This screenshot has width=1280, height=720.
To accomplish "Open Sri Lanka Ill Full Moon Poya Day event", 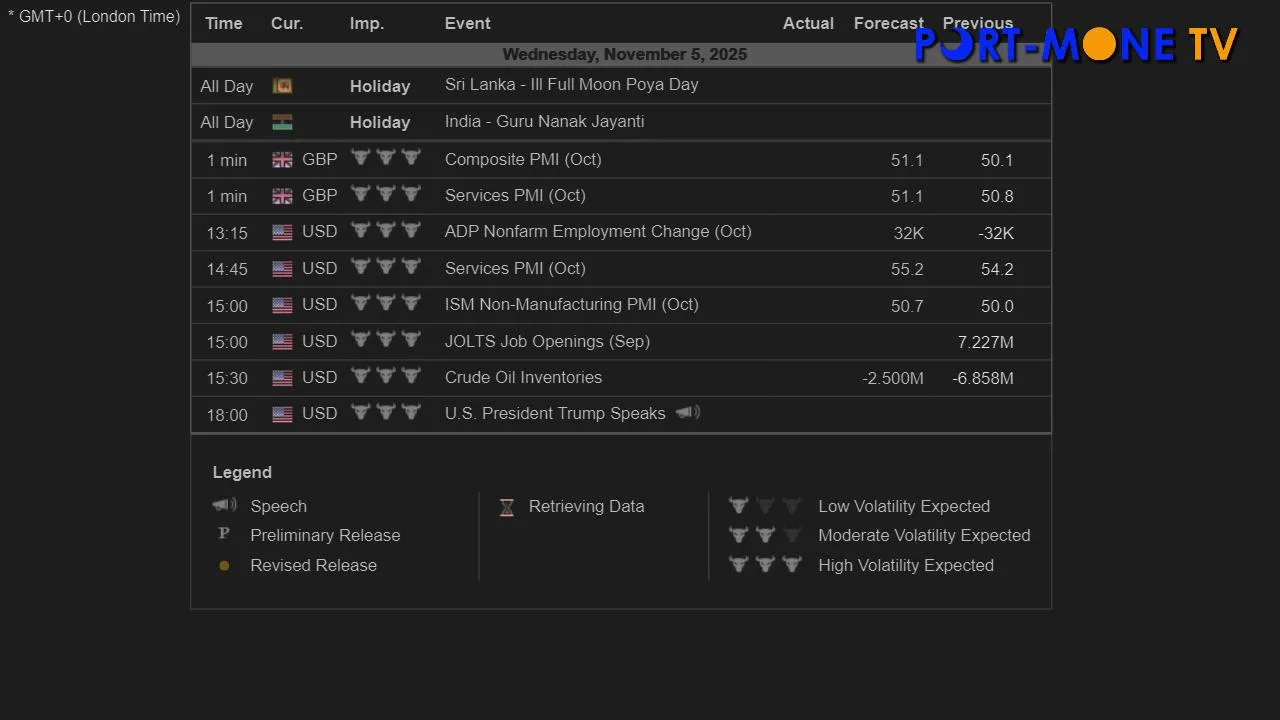I will click(572, 85).
